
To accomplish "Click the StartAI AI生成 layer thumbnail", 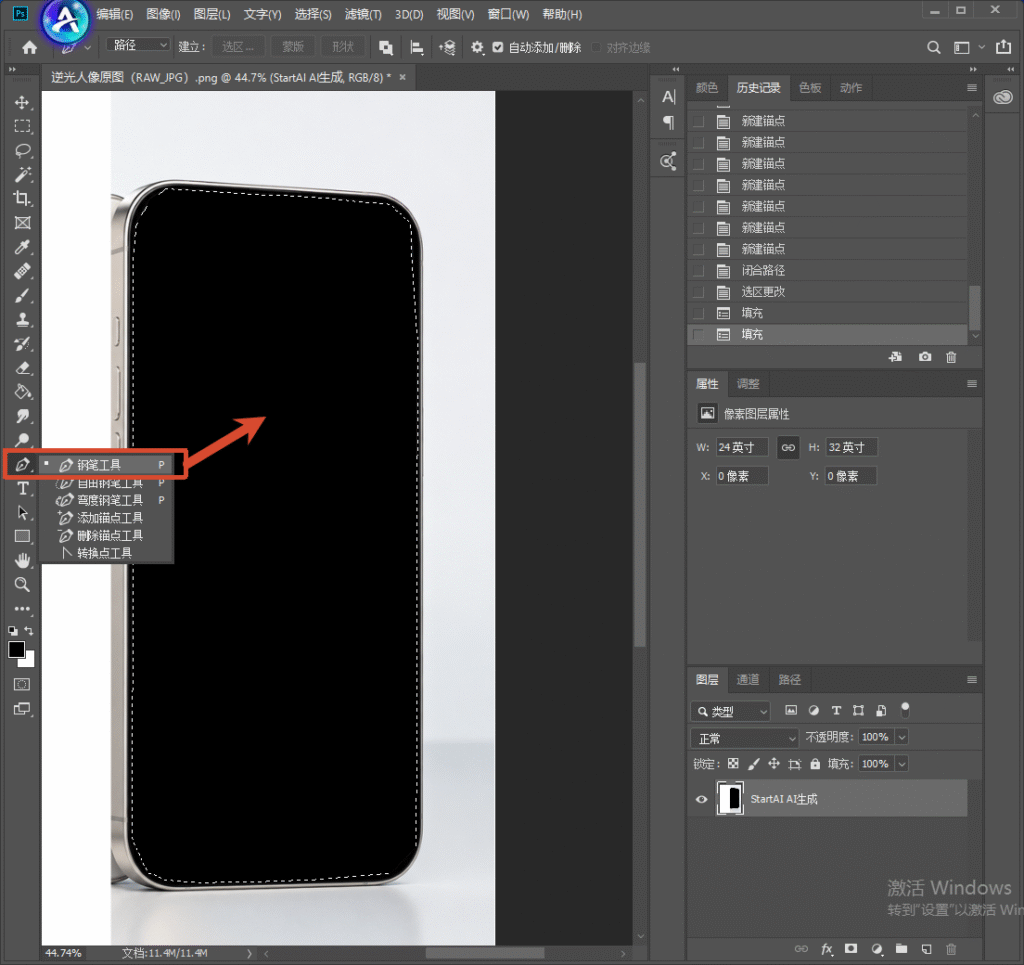I will (731, 798).
